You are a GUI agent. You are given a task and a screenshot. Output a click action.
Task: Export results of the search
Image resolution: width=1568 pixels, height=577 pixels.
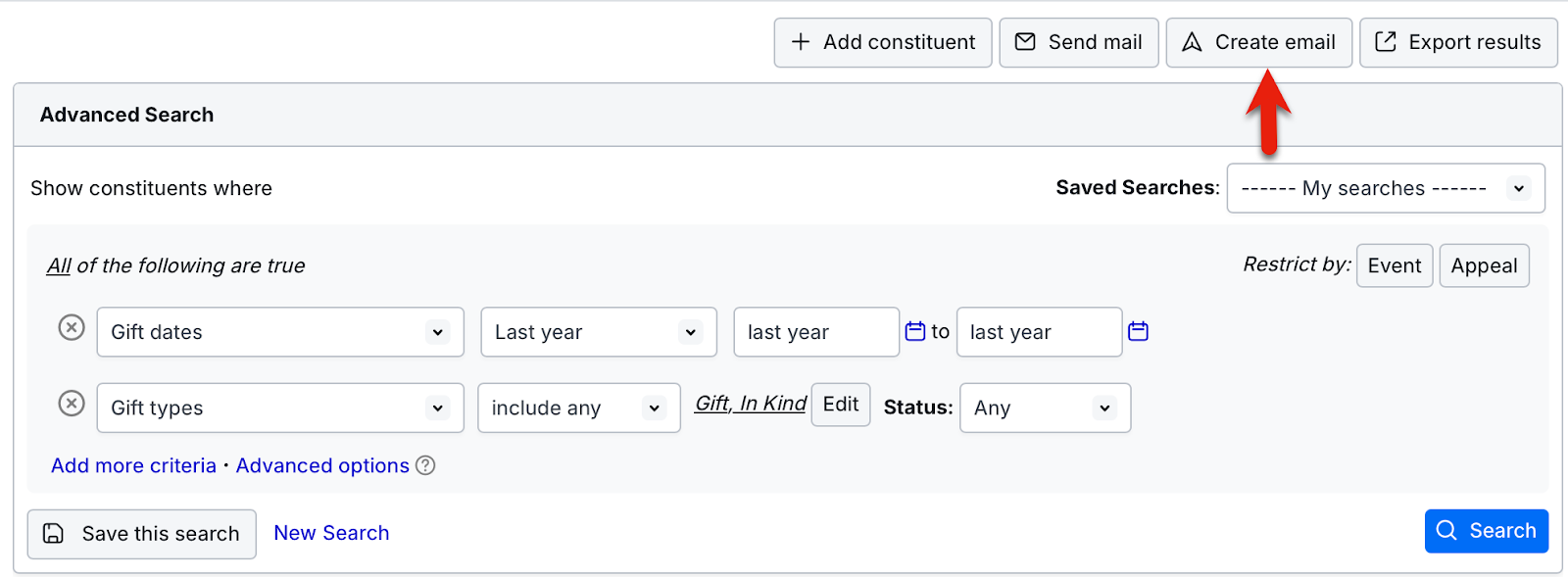[1458, 42]
